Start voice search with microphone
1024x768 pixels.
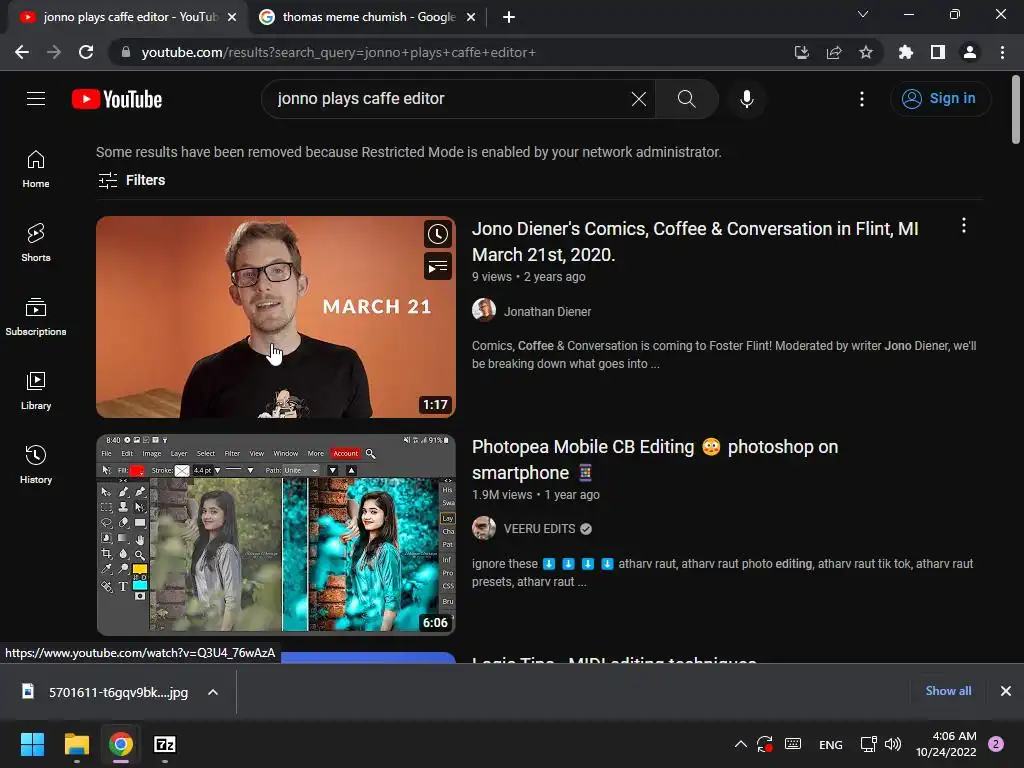(x=746, y=99)
